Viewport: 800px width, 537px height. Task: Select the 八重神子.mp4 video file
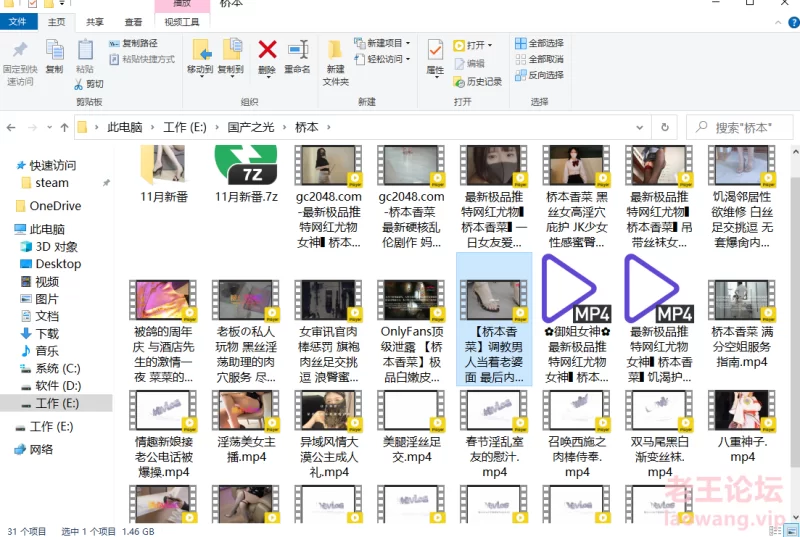point(742,426)
